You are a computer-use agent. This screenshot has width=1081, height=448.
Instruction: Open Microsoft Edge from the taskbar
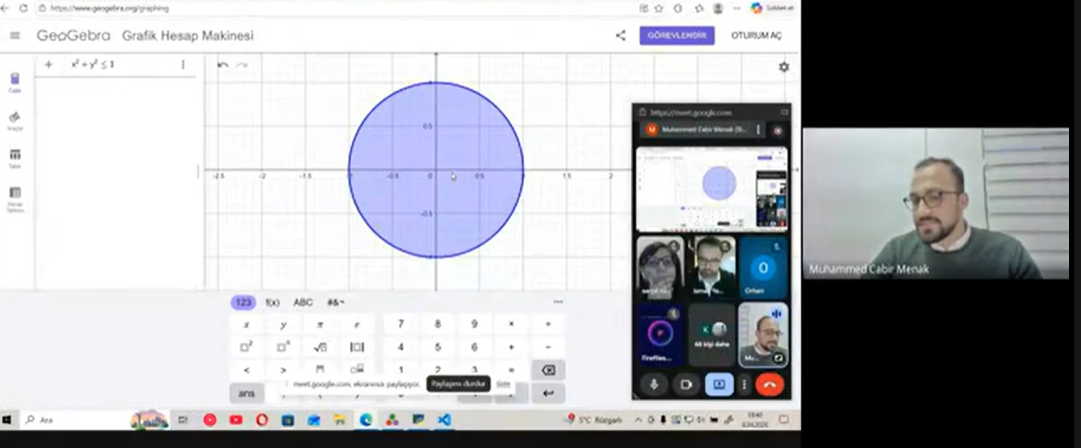tap(366, 420)
